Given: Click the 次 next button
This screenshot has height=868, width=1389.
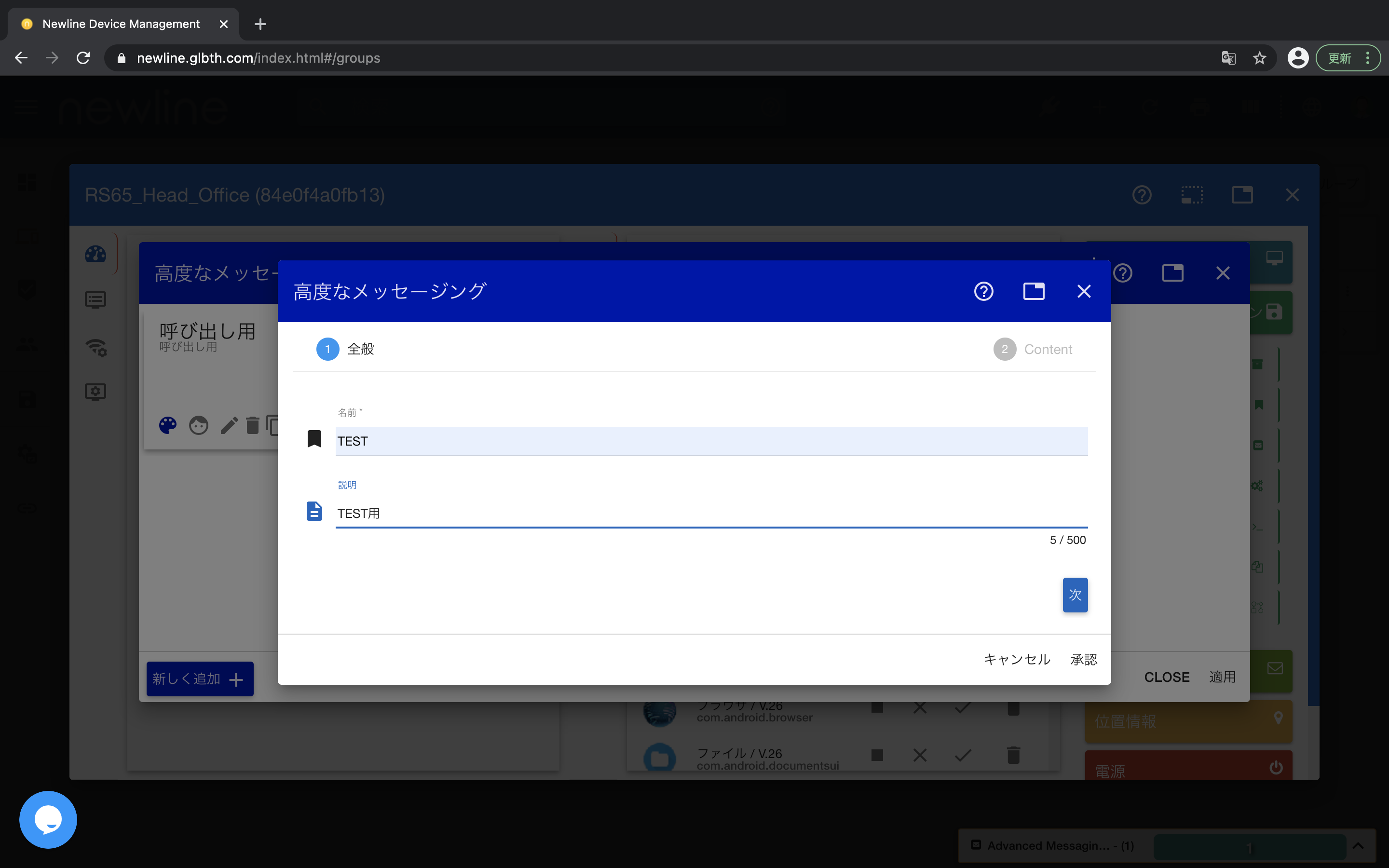Looking at the screenshot, I should click(x=1075, y=595).
